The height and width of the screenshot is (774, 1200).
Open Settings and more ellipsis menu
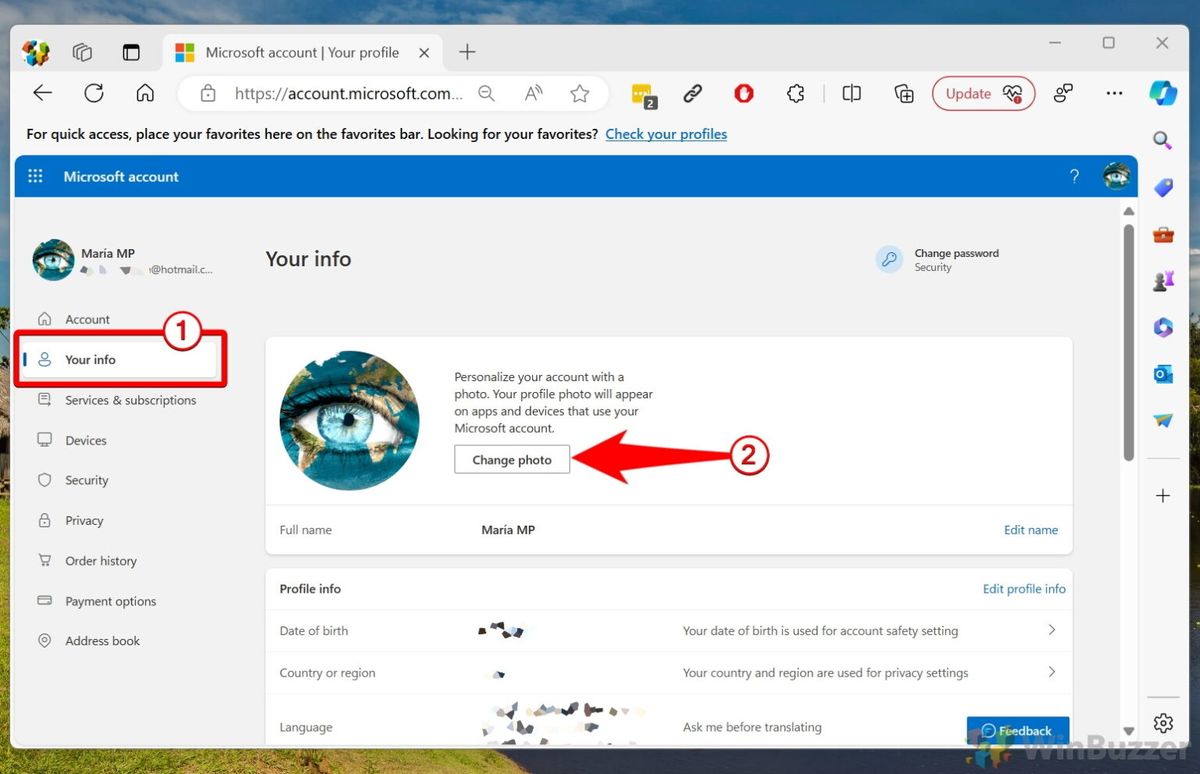1114,93
